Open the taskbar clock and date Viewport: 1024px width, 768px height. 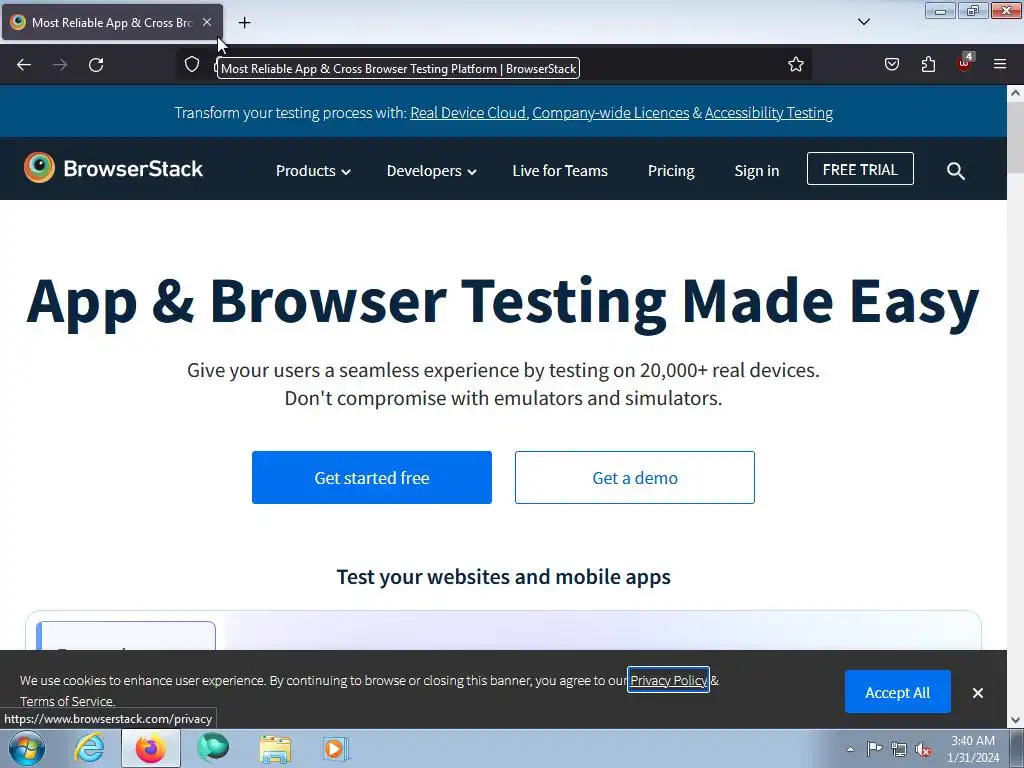[973, 749]
